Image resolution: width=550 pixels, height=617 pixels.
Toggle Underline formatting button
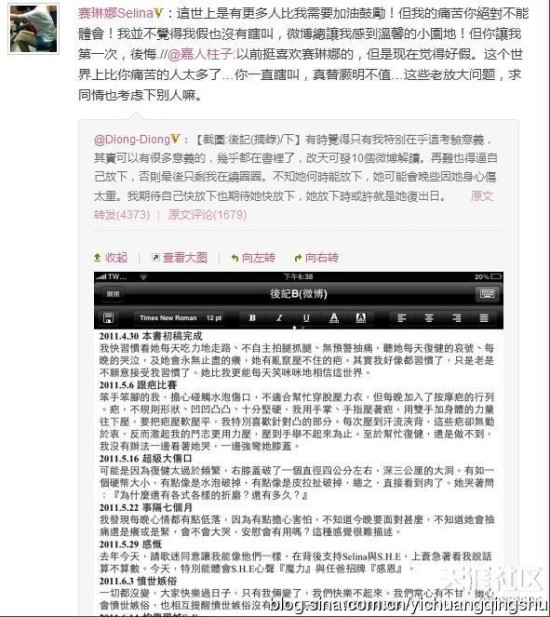pos(306,318)
